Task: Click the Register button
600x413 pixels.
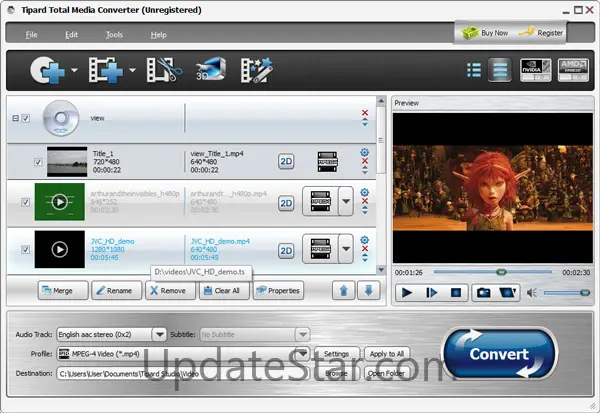Action: [541, 33]
